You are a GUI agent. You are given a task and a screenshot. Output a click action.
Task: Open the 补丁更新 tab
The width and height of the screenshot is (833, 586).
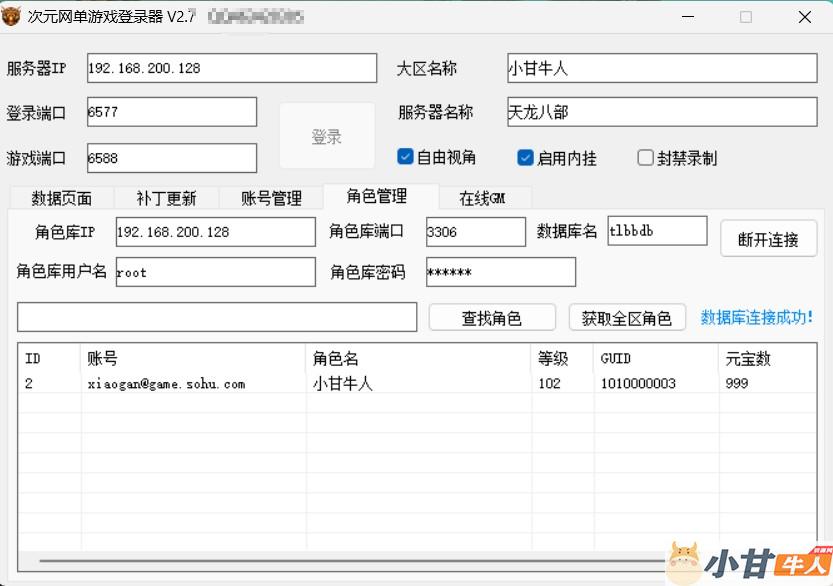coord(166,198)
